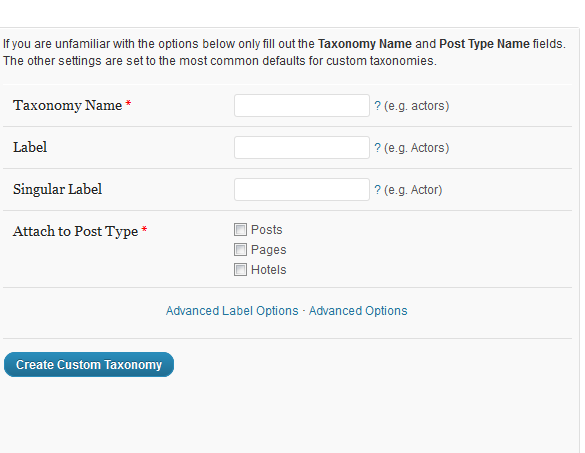
Task: Select the Pages label text
Action: [x=269, y=250]
